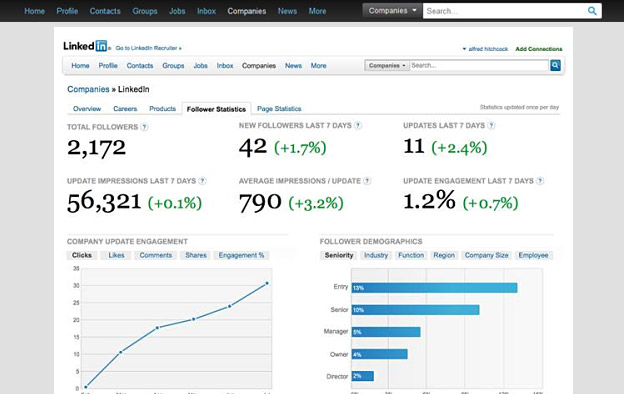Open More in the top dark bar
The height and width of the screenshot is (394, 624).
click(x=317, y=11)
